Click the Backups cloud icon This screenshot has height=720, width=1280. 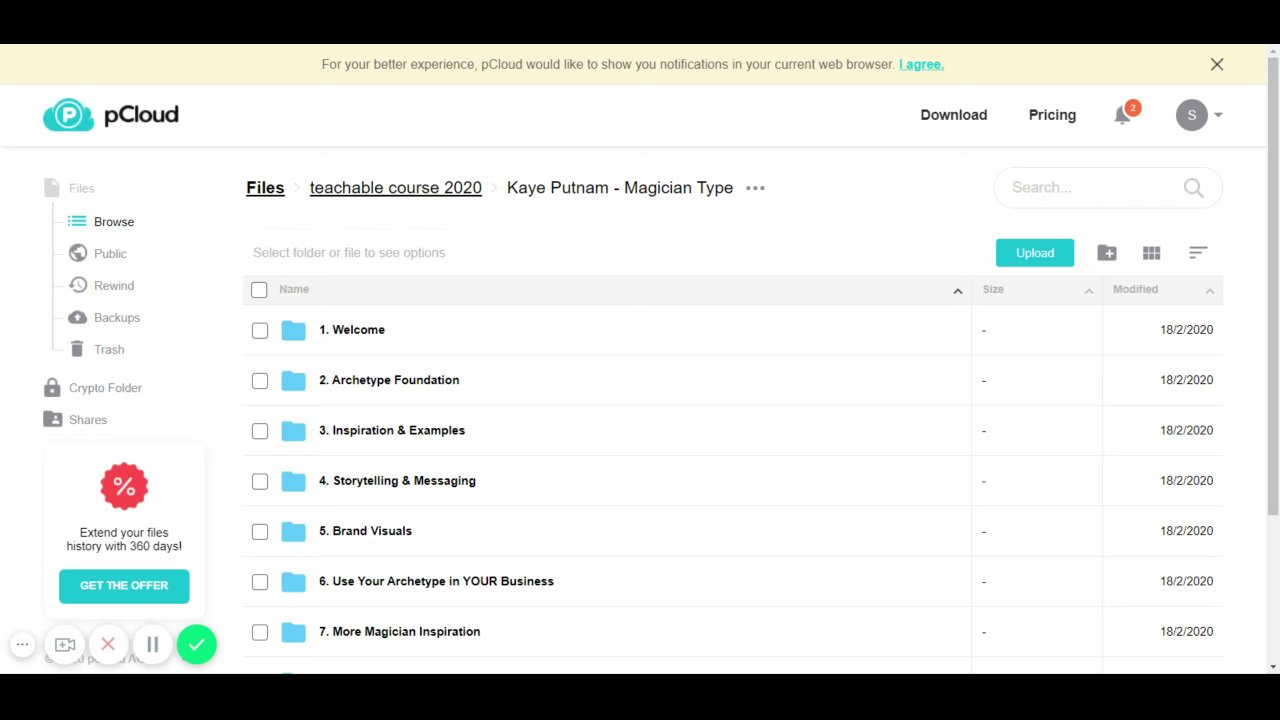77,317
